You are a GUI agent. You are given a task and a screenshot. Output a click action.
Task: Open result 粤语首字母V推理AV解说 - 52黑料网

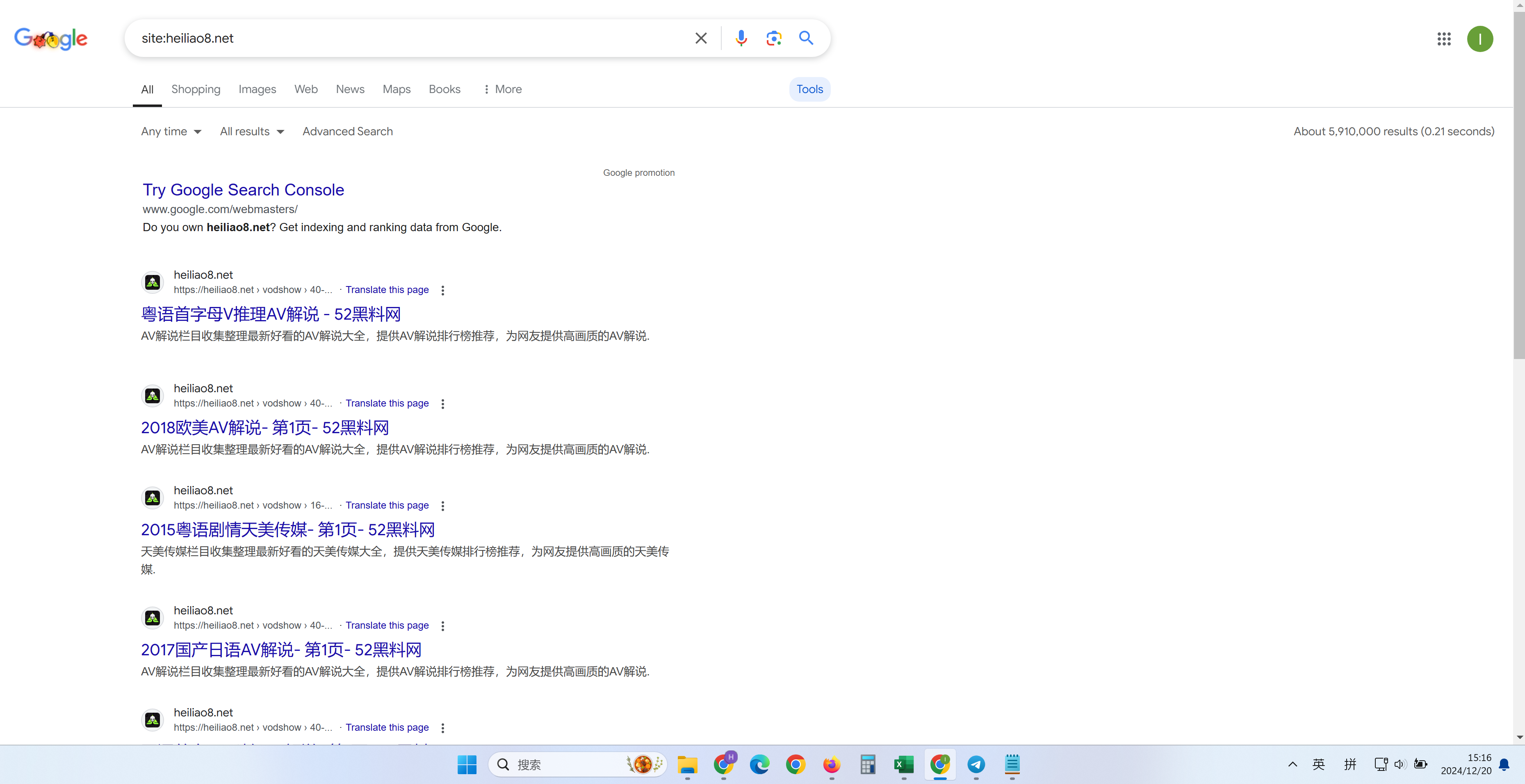(x=271, y=314)
